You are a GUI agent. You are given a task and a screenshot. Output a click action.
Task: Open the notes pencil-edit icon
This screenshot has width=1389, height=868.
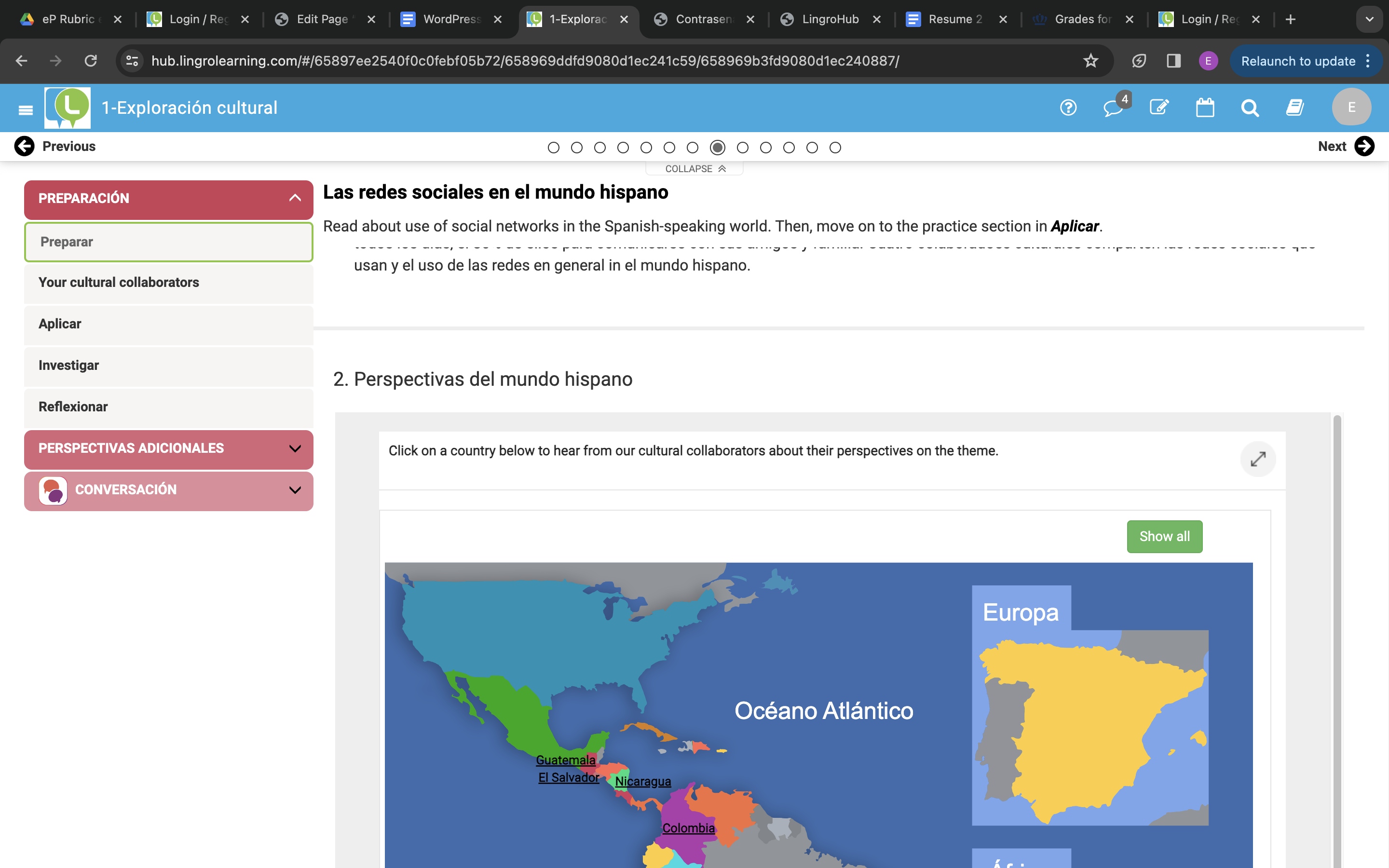[x=1159, y=108]
